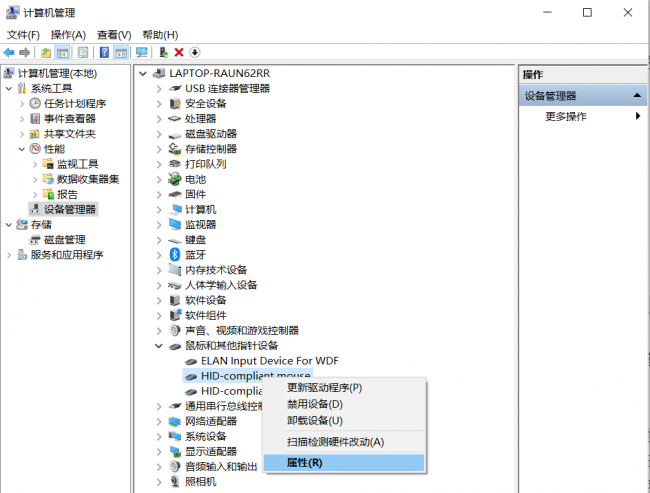This screenshot has height=493, width=650.
Task: Click the computer icon beside LAPTOP-RAUN62RR
Action: point(159,73)
